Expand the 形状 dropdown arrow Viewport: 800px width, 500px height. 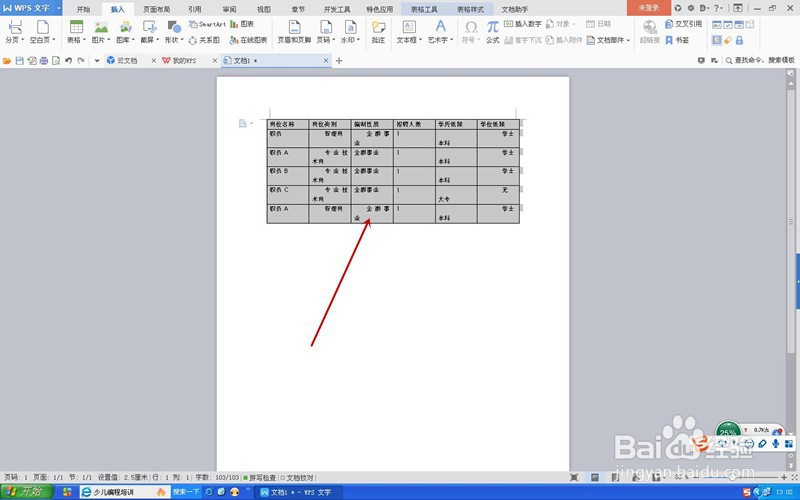point(182,40)
